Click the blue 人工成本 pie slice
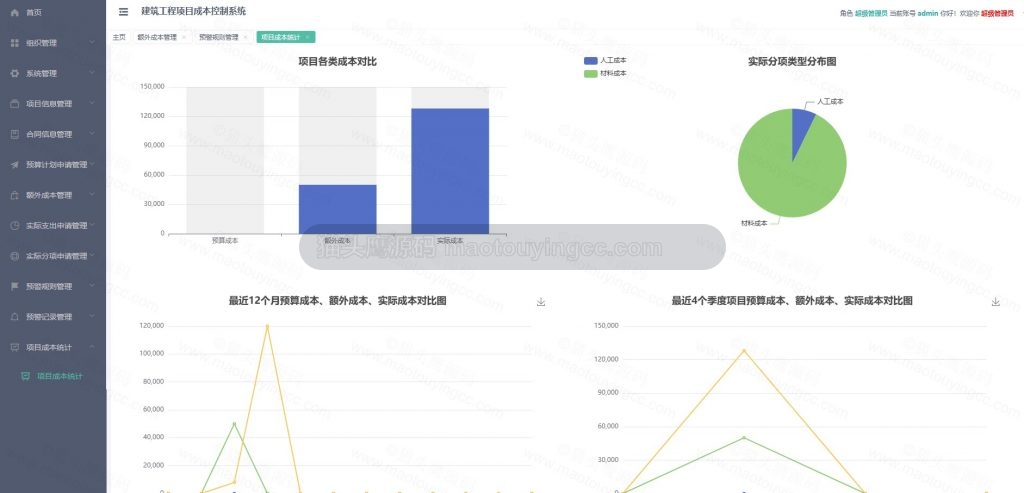The height and width of the screenshot is (493, 1024). pos(801,127)
